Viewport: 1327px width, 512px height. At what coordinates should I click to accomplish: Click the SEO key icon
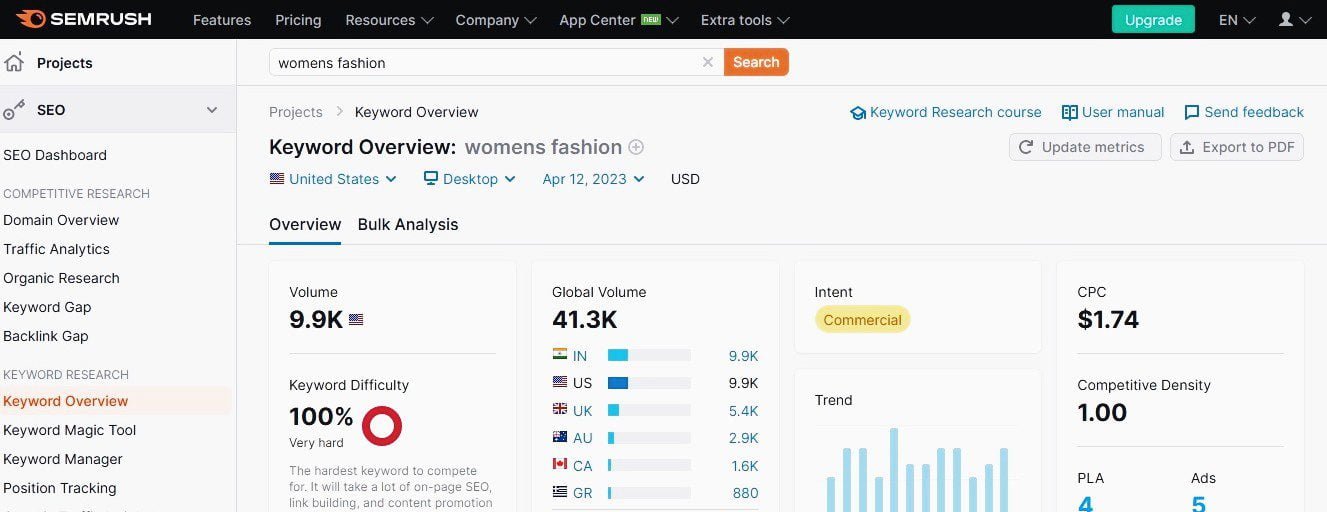point(14,110)
